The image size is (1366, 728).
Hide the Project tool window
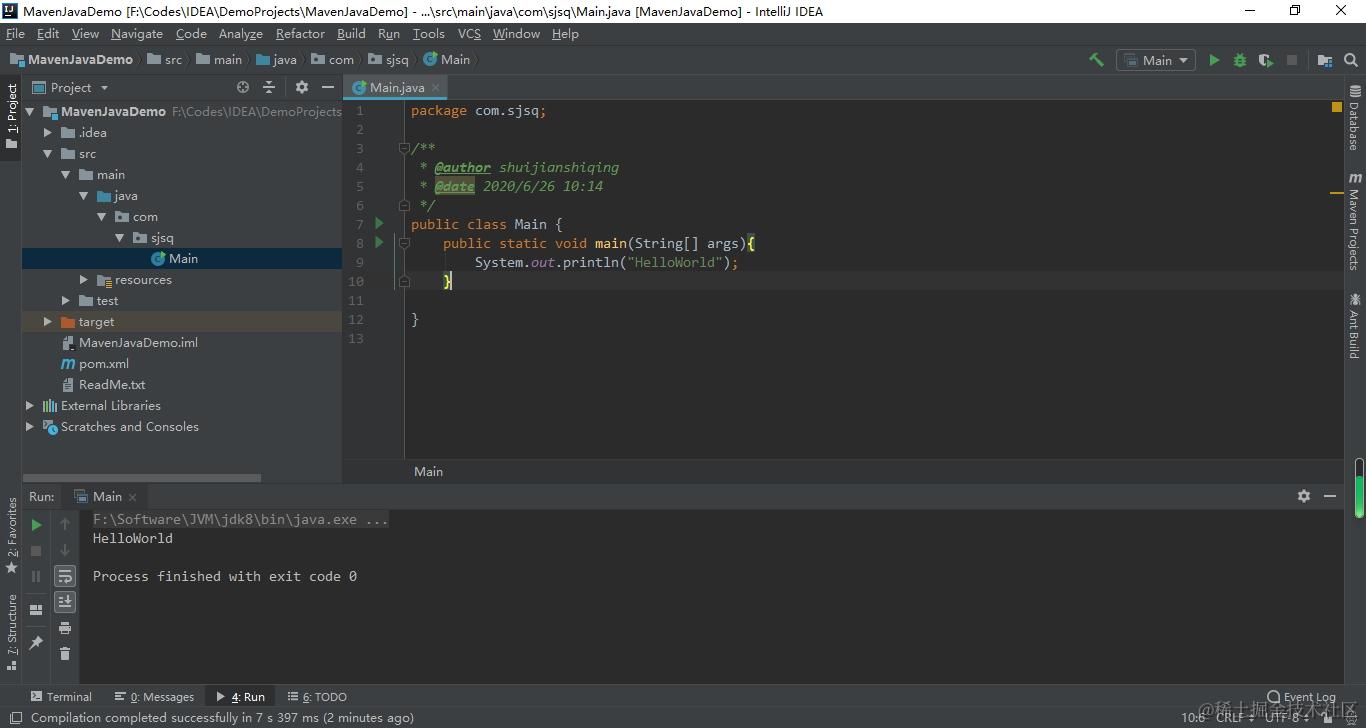point(327,87)
